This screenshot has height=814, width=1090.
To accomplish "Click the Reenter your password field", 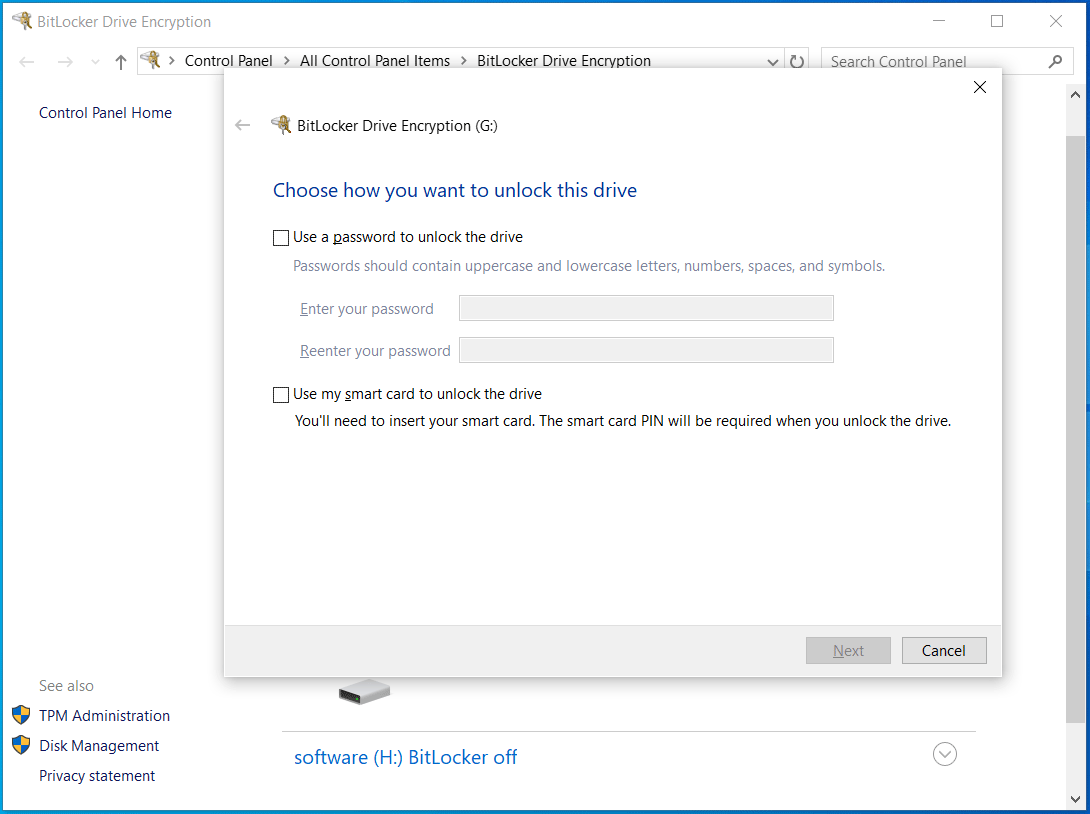I will pyautogui.click(x=646, y=350).
